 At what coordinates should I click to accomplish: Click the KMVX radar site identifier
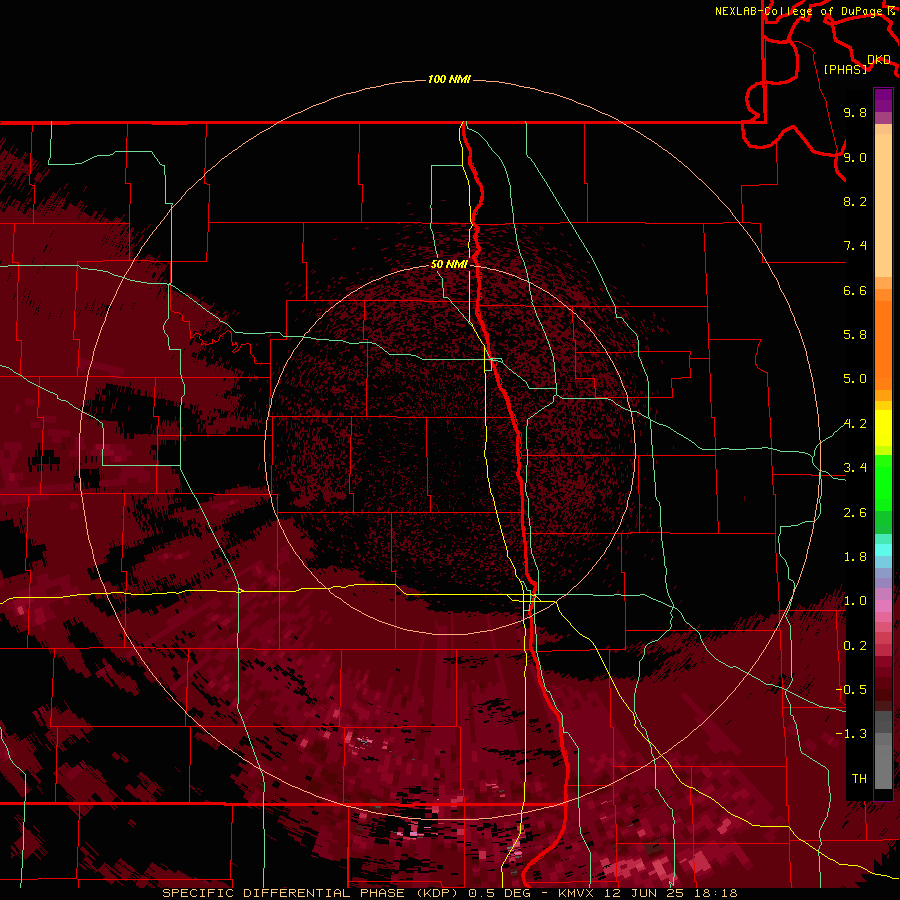(576, 893)
